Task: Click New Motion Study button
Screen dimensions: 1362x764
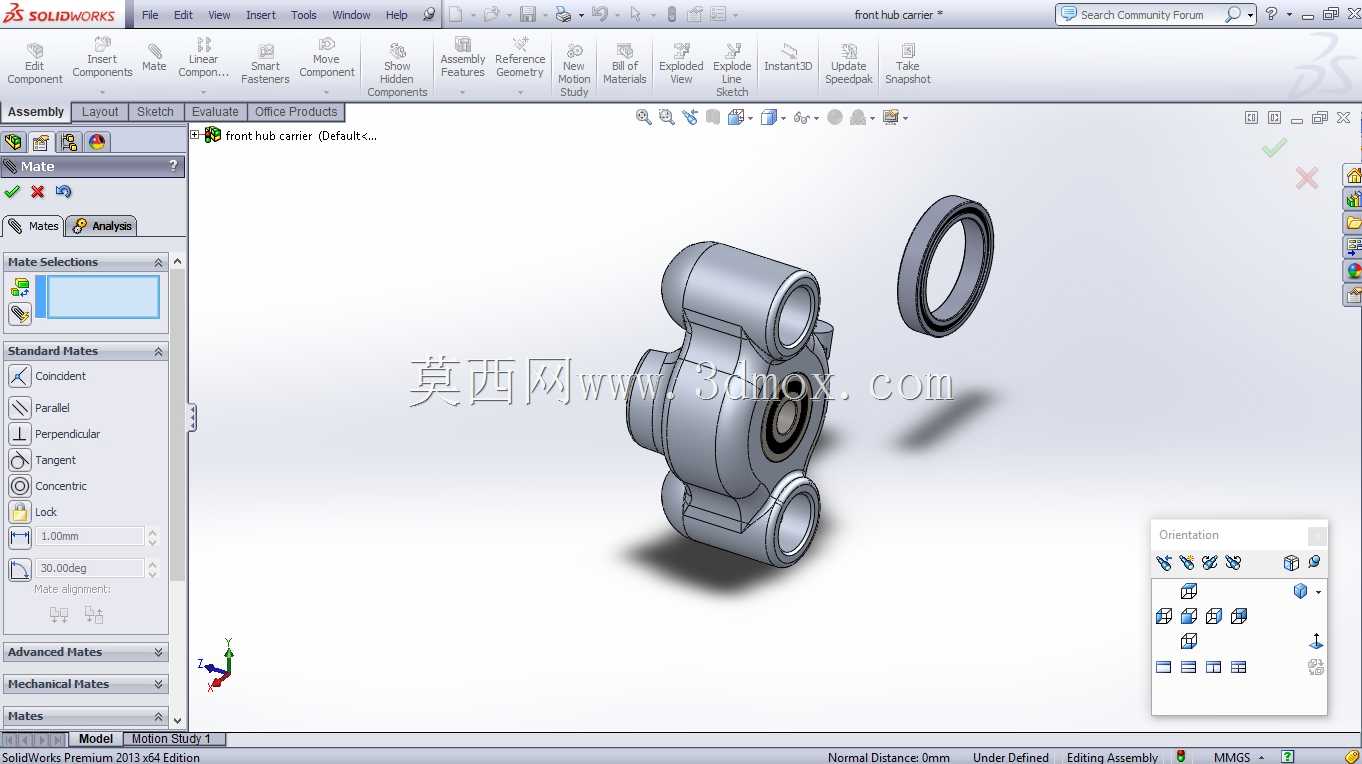Action: tap(574, 70)
